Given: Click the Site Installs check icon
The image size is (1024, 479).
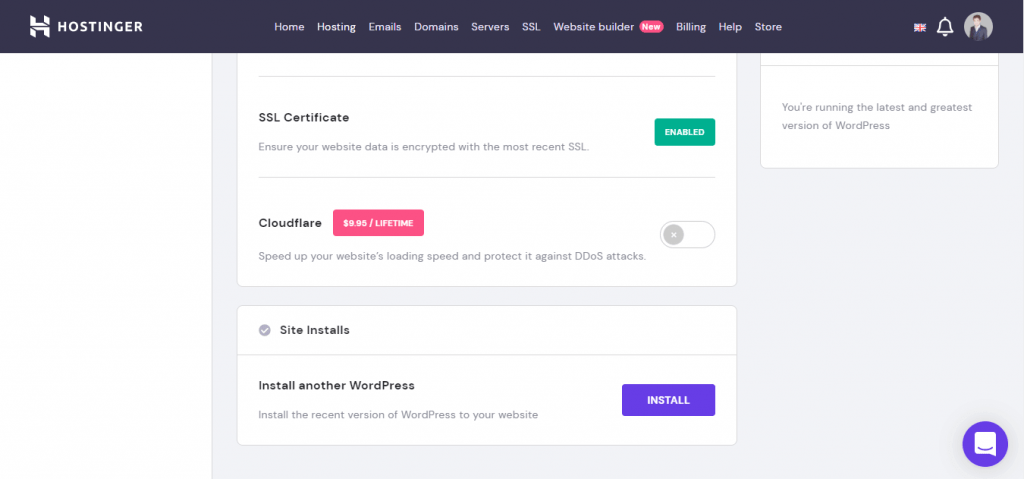Looking at the screenshot, I should (x=264, y=330).
